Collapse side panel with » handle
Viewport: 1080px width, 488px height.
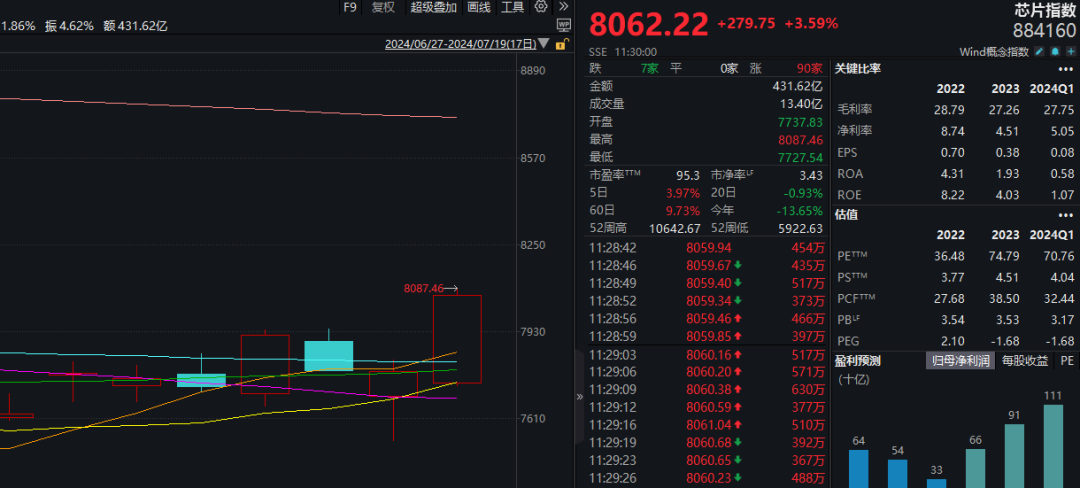point(579,396)
